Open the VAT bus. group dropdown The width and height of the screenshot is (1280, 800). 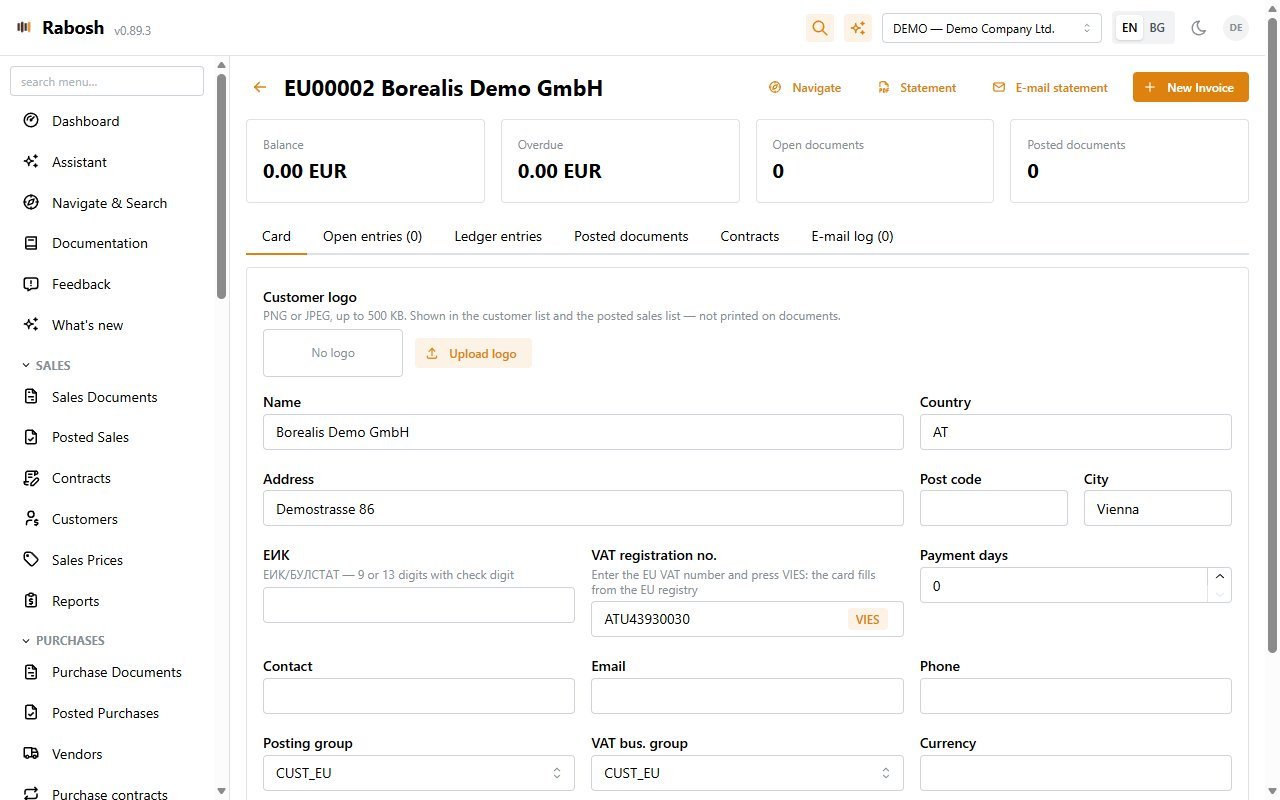coord(747,773)
